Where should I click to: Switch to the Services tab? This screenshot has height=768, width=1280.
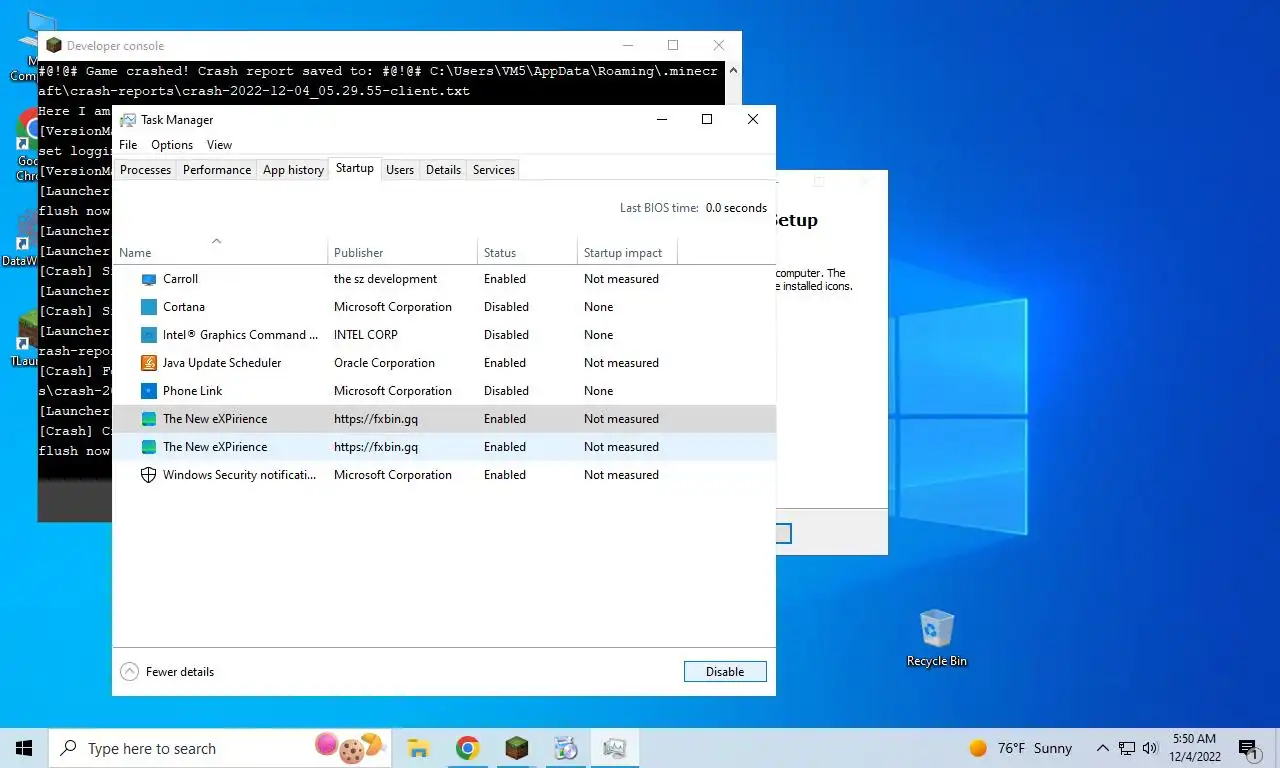point(494,170)
